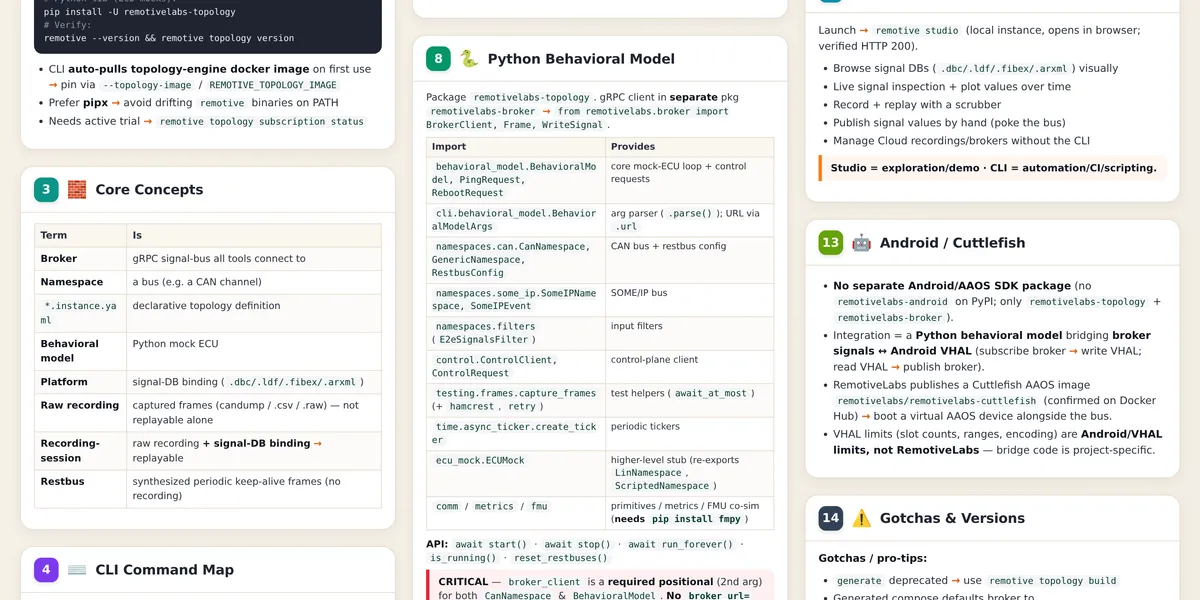Click the '*.instance.yaml' term cell

(80, 313)
